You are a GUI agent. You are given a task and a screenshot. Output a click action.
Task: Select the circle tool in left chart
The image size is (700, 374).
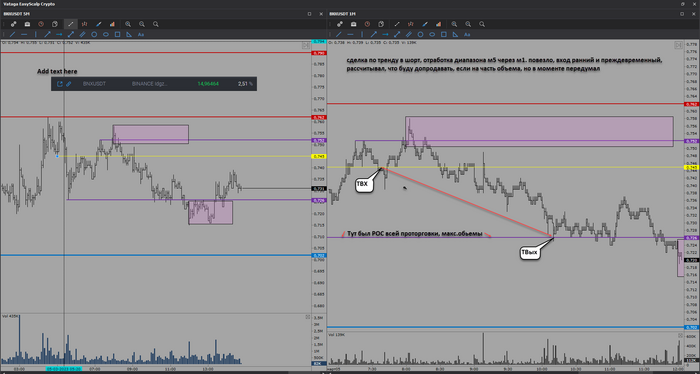click(94, 34)
